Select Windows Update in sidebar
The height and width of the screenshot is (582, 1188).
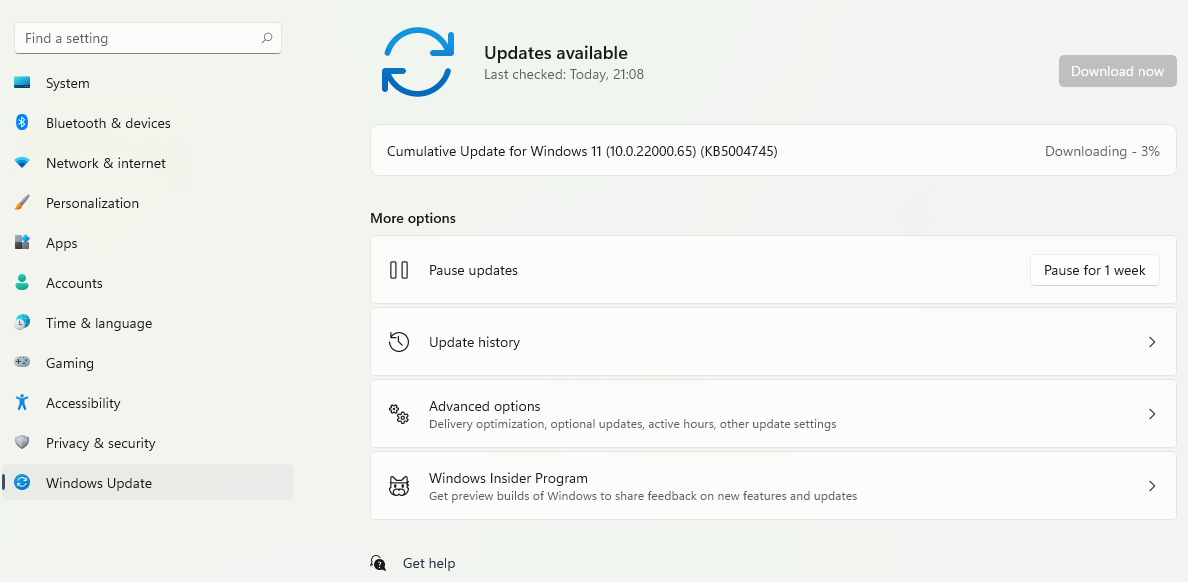coord(148,483)
